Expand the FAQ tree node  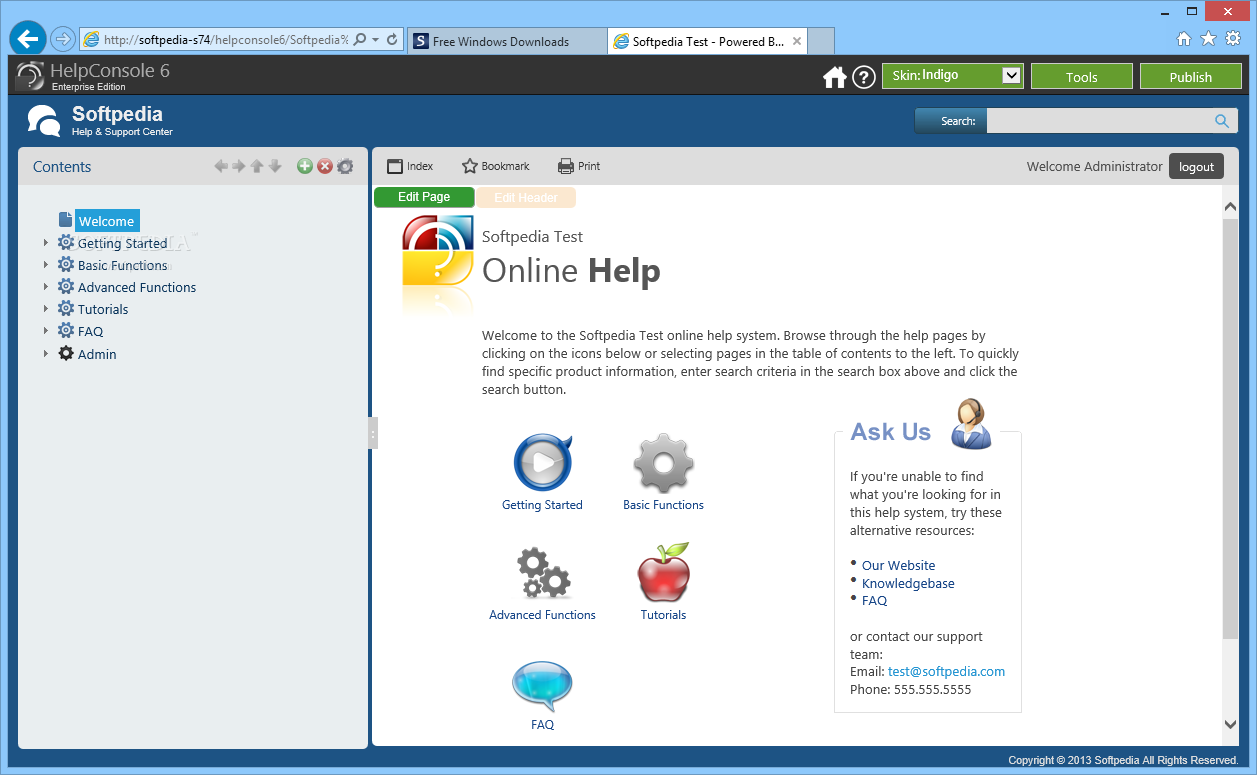click(45, 331)
